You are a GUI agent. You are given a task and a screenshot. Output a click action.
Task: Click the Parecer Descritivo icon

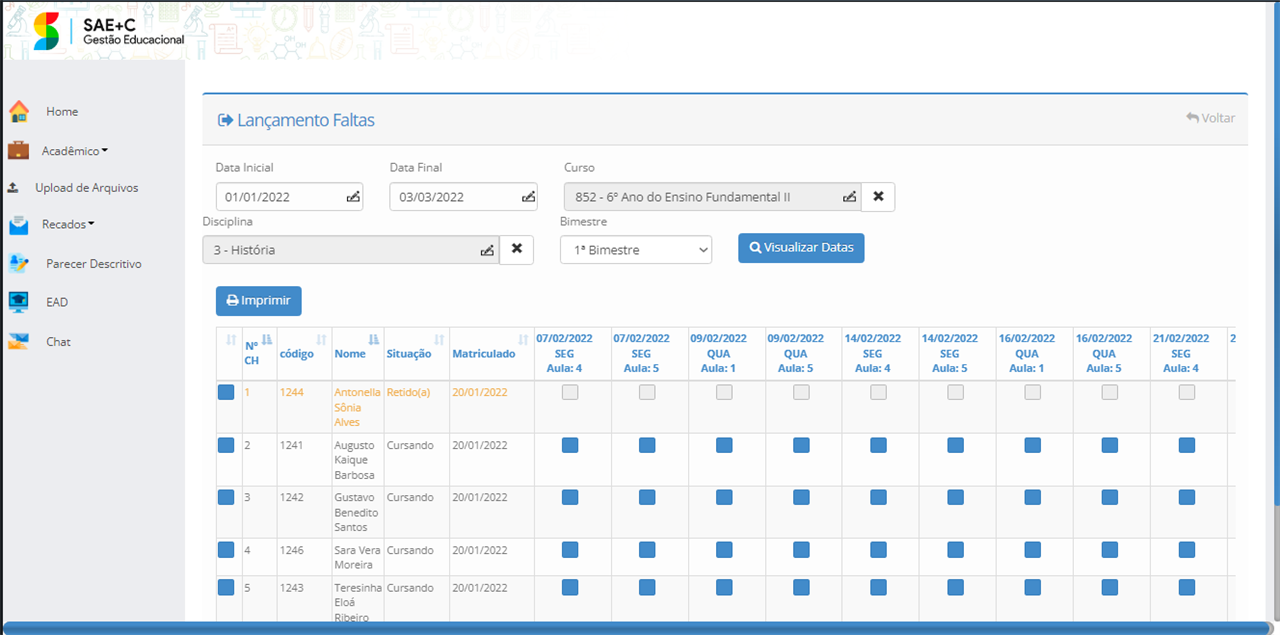(18, 264)
